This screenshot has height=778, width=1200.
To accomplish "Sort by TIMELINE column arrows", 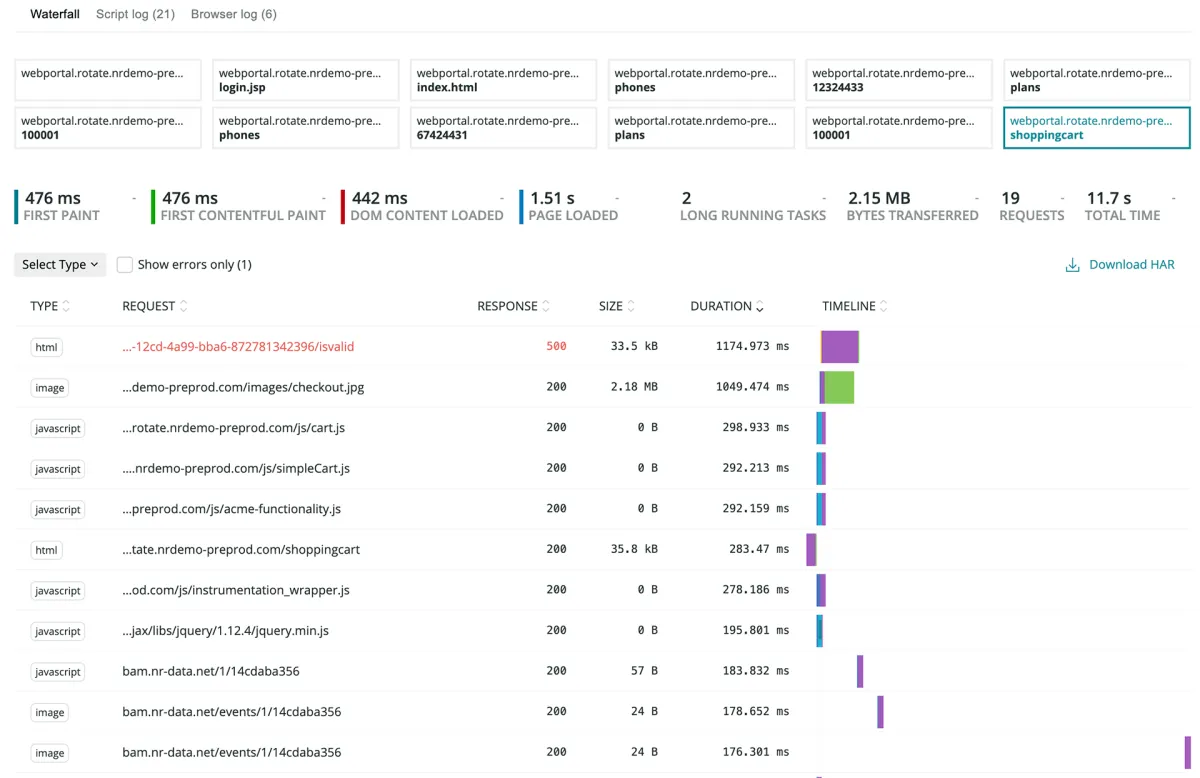I will [884, 306].
